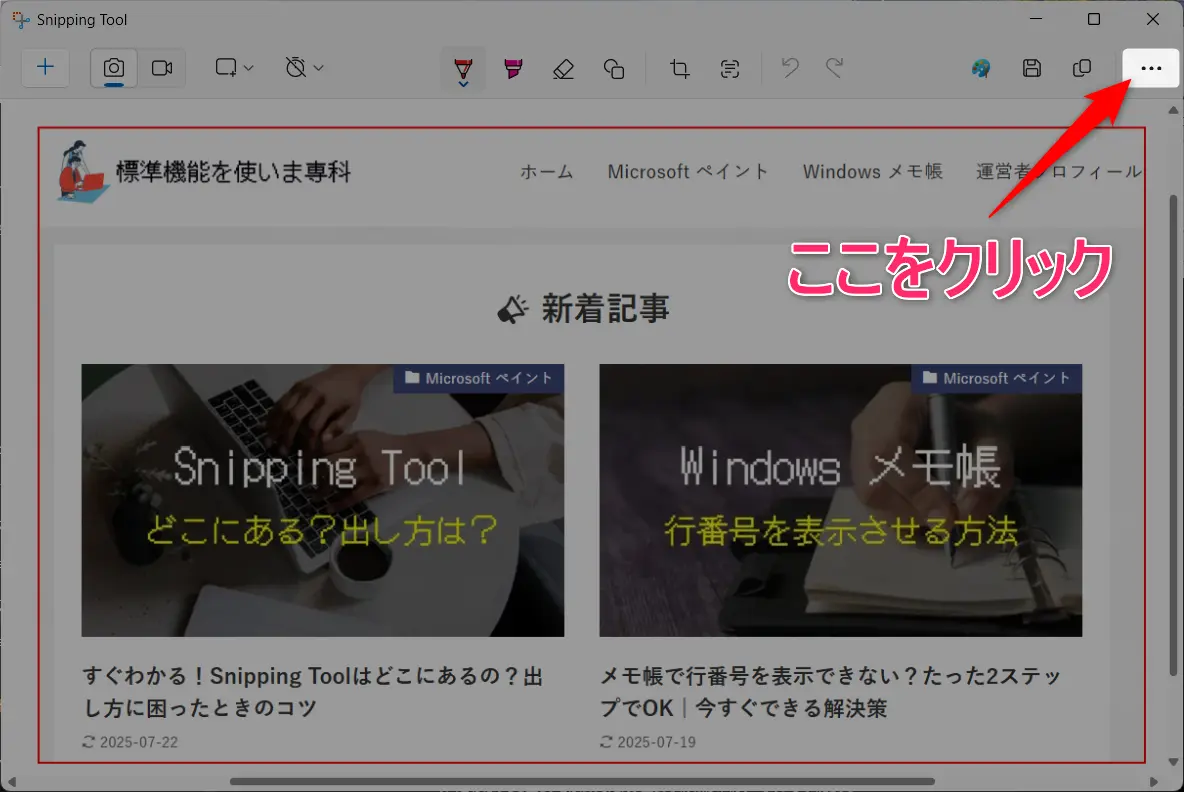This screenshot has width=1184, height=792.
Task: Click the Microsoft ペイント navigation link
Action: [688, 172]
